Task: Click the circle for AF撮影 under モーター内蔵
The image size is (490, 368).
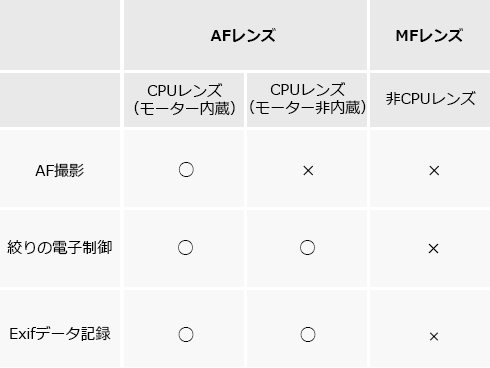Action: (x=186, y=170)
